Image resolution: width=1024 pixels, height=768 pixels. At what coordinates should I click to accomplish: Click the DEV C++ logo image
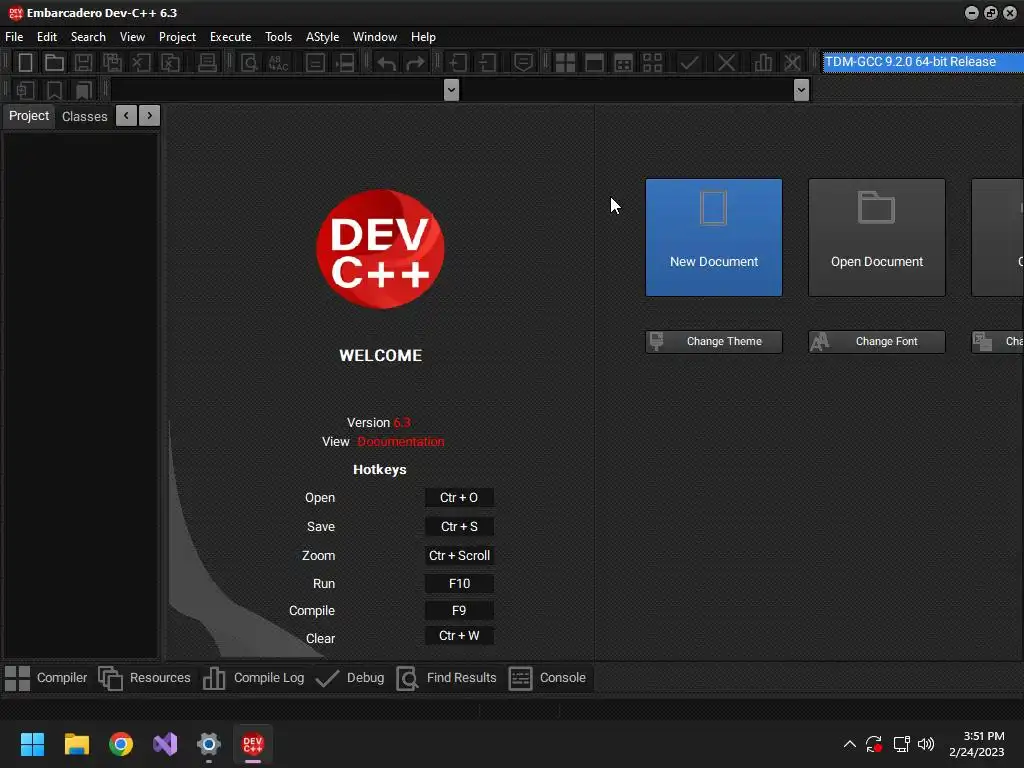pyautogui.click(x=380, y=249)
